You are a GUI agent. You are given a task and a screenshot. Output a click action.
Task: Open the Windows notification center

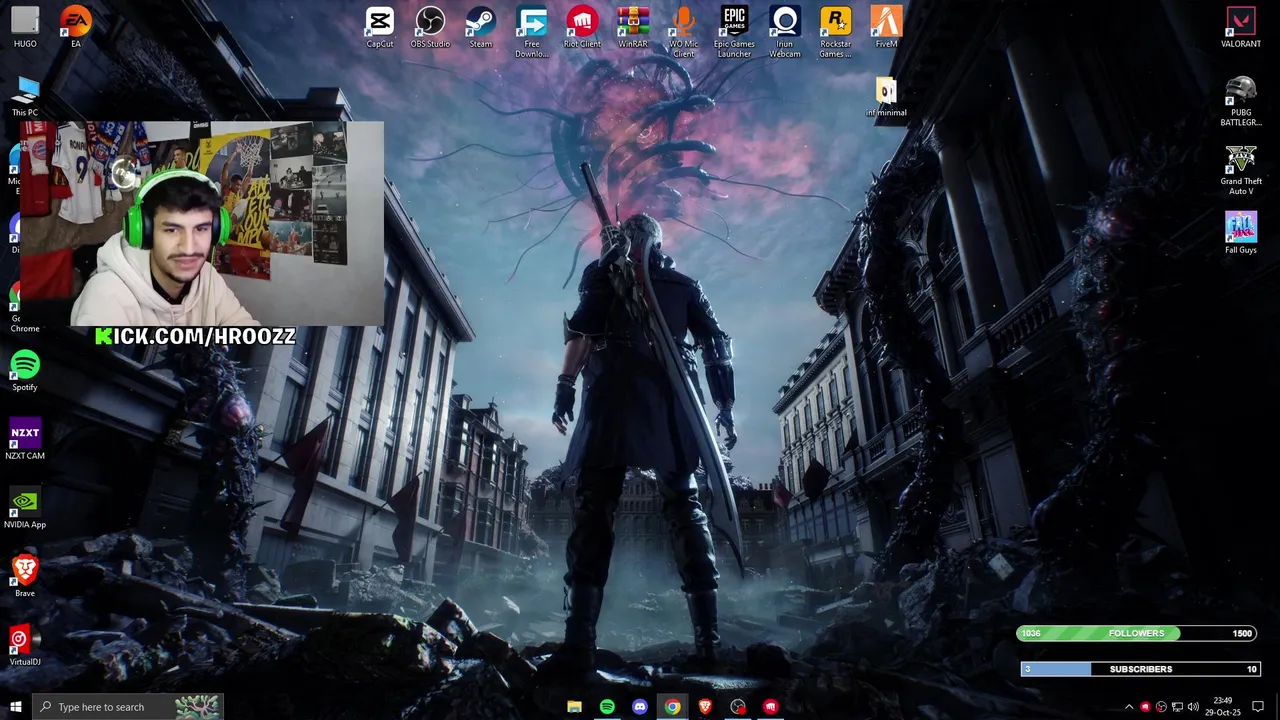tap(1258, 707)
